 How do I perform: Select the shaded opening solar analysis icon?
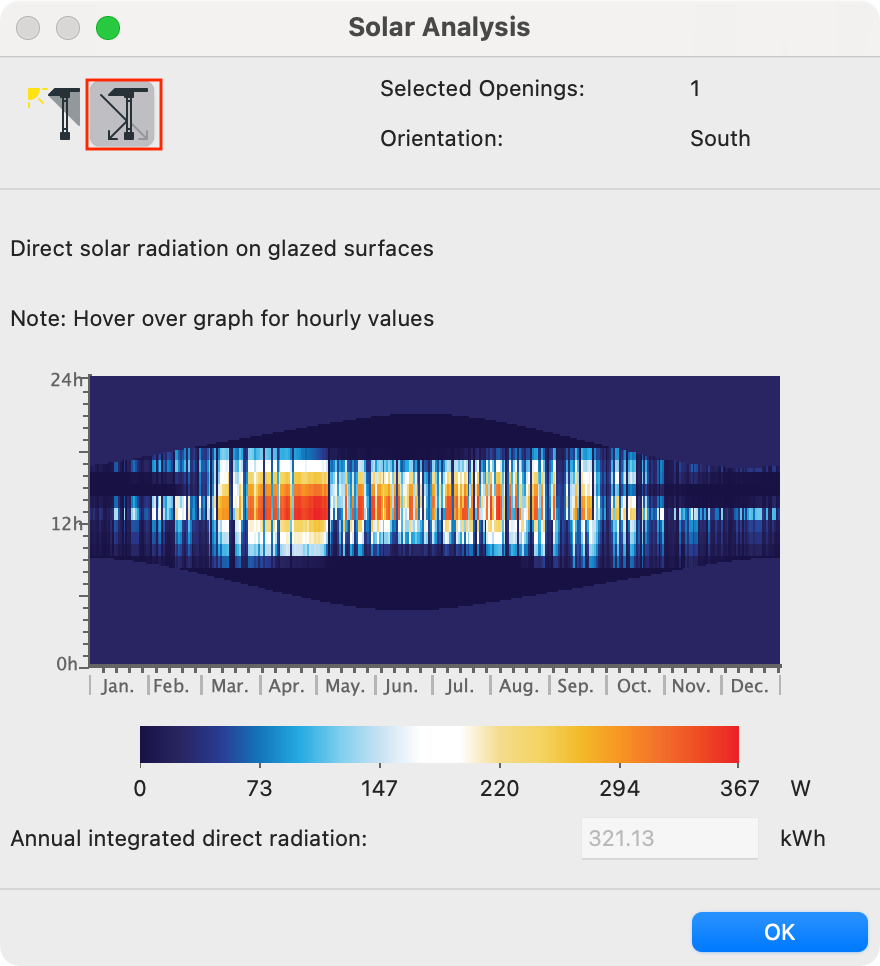click(55, 114)
